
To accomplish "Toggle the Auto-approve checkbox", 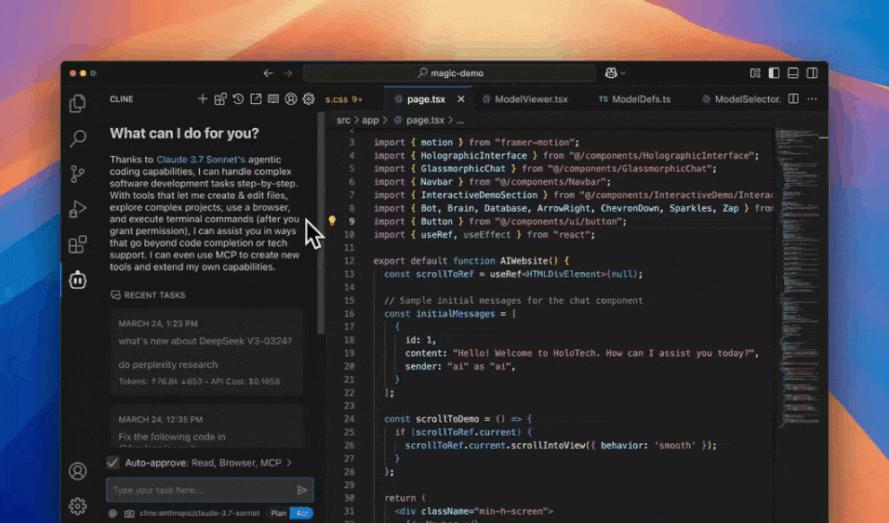I will pyautogui.click(x=113, y=462).
